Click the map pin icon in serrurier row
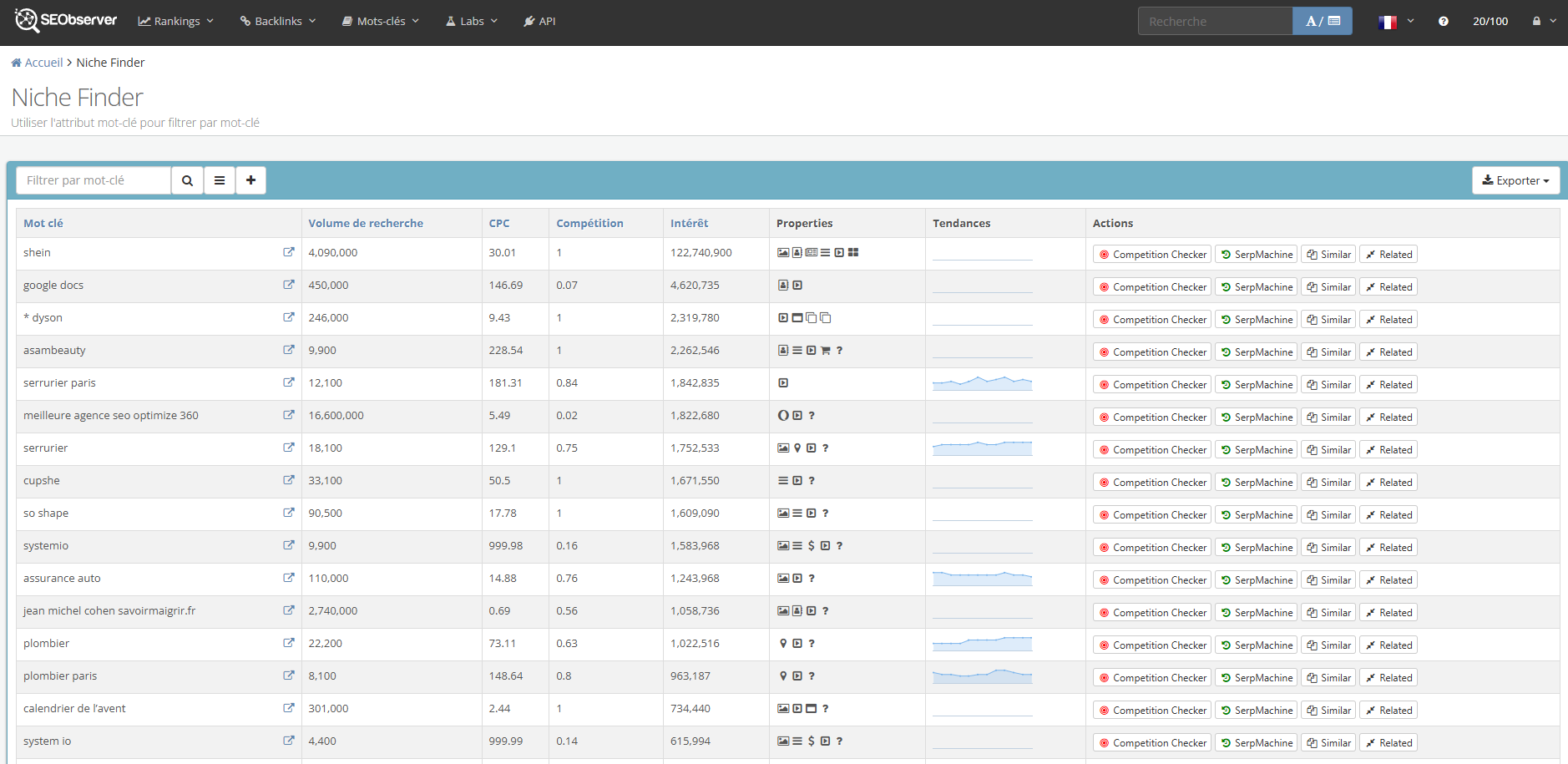 coord(797,448)
